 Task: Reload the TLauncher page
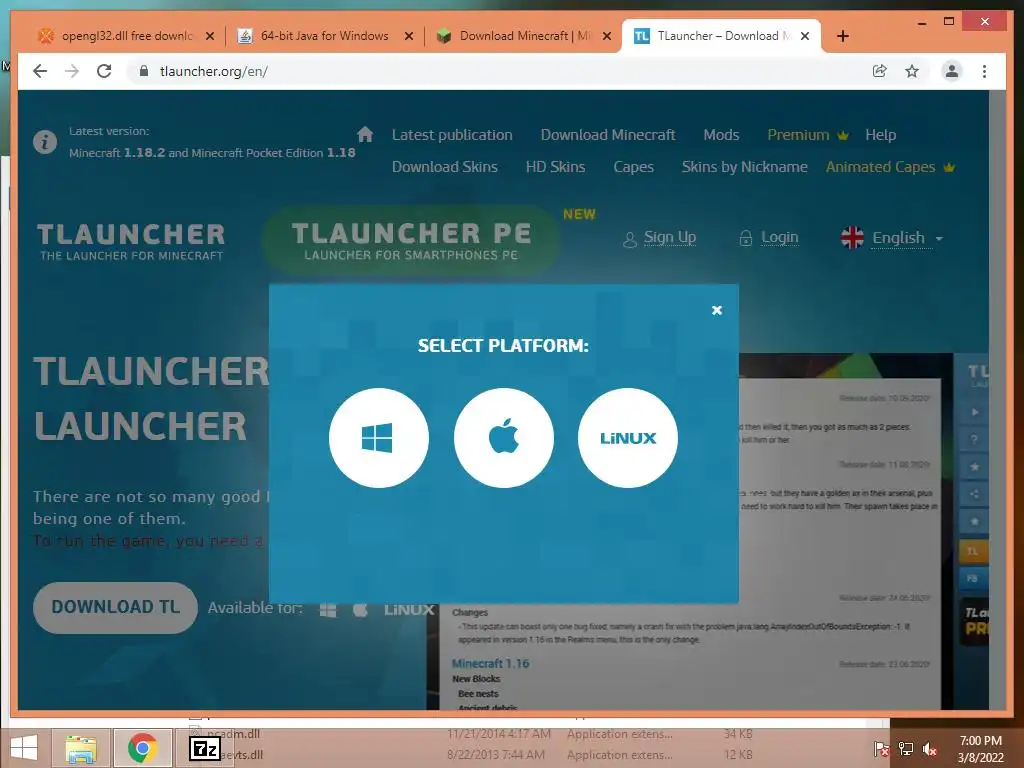pyautogui.click(x=104, y=71)
